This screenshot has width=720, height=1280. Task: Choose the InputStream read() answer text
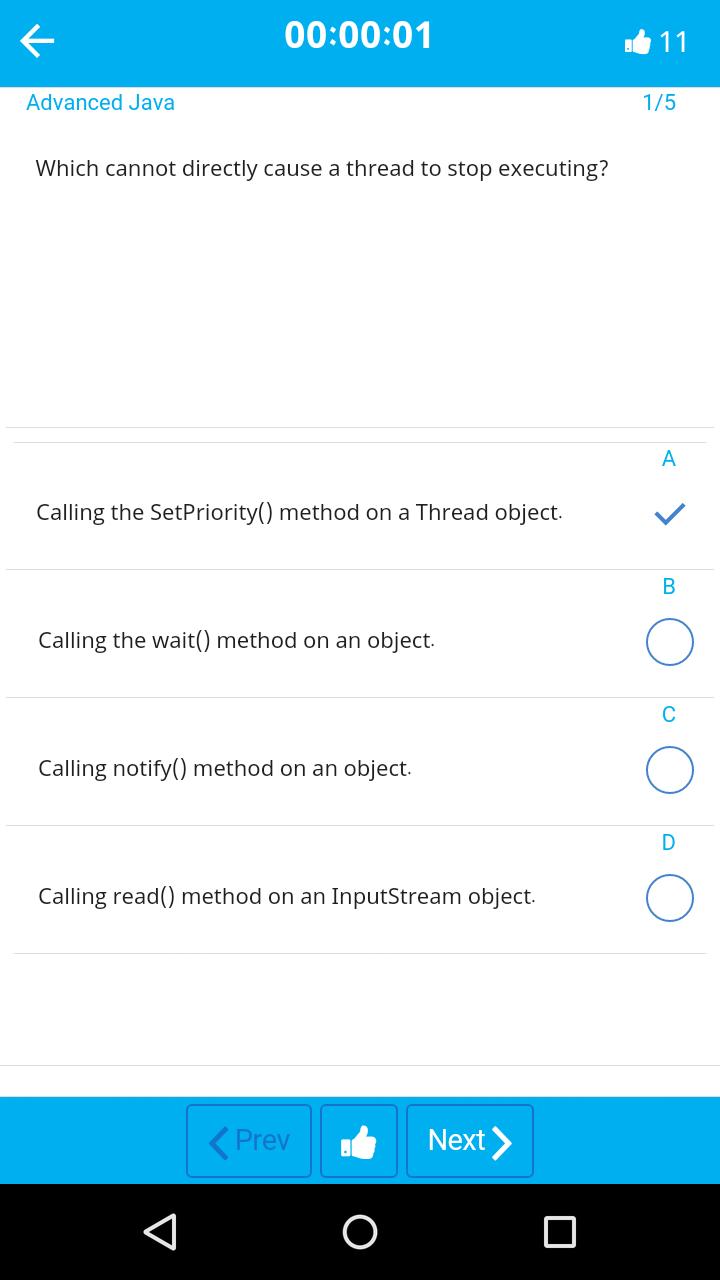coord(286,896)
